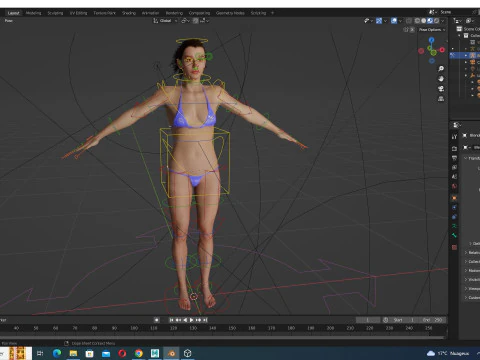The width and height of the screenshot is (480, 360).
Task: Jump to the timeline start
Action: click(171, 320)
